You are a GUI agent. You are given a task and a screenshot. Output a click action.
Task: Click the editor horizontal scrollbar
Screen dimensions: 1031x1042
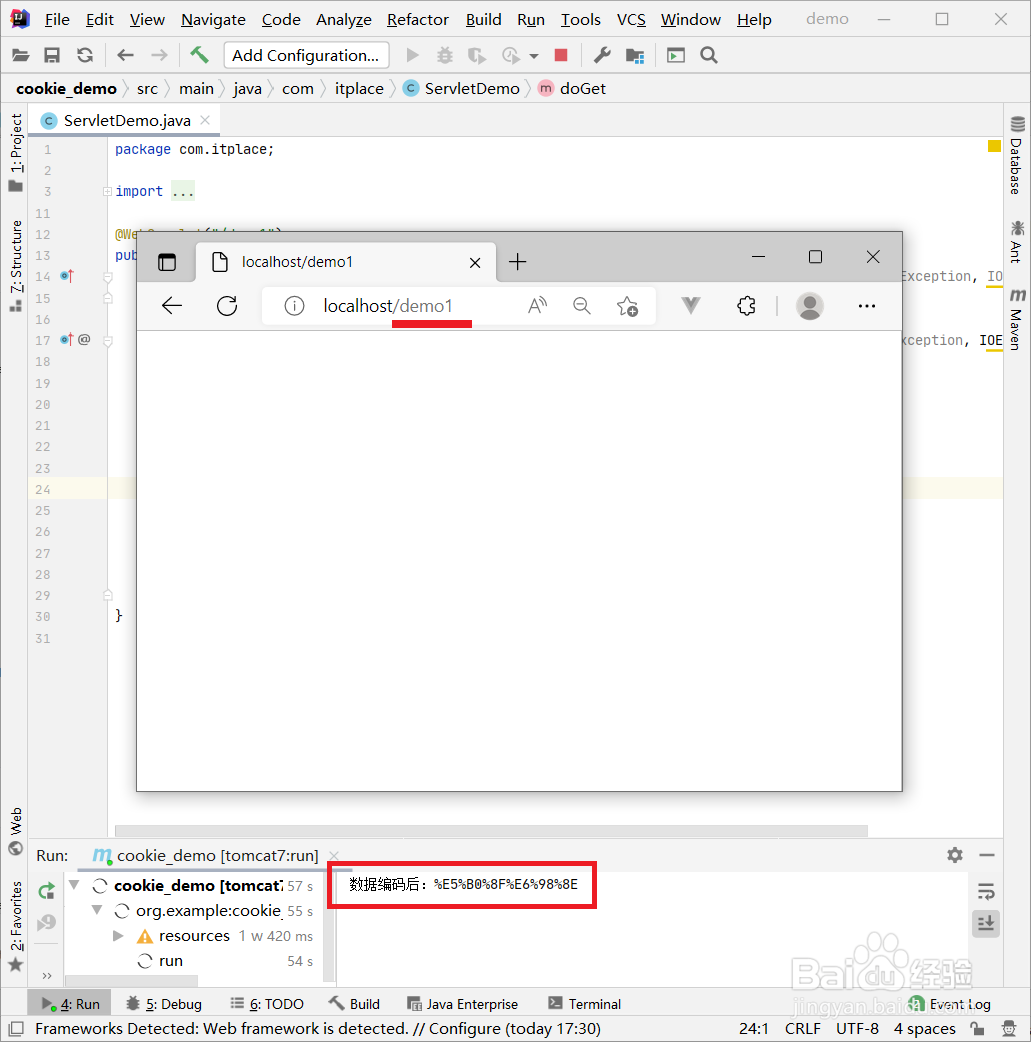[x=491, y=831]
